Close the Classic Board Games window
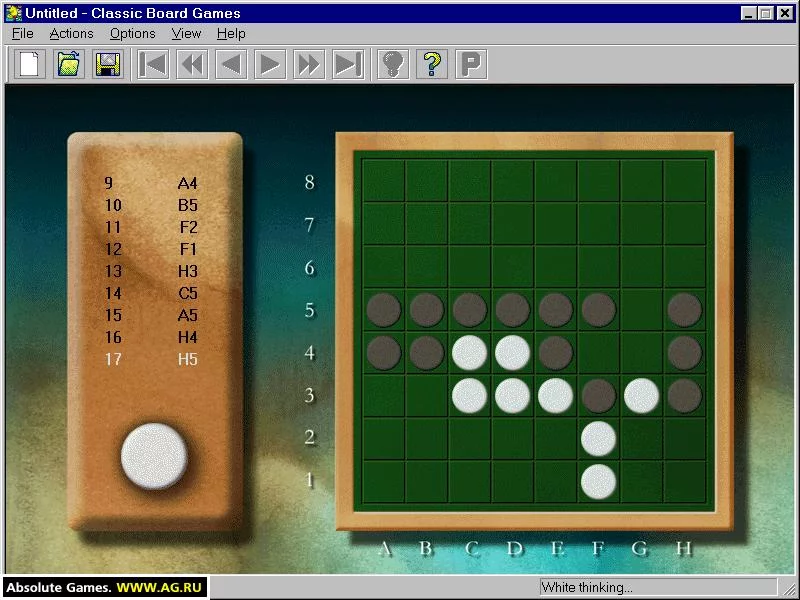Image resolution: width=800 pixels, height=600 pixels. [x=785, y=13]
